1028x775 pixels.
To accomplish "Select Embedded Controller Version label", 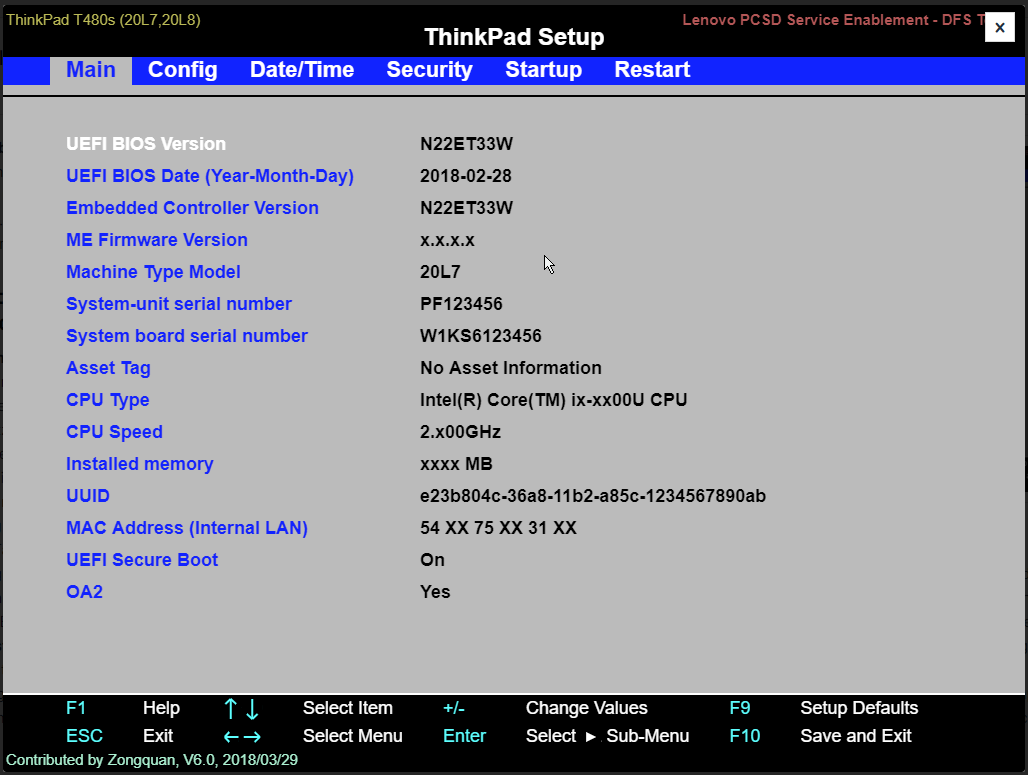I will [192, 208].
